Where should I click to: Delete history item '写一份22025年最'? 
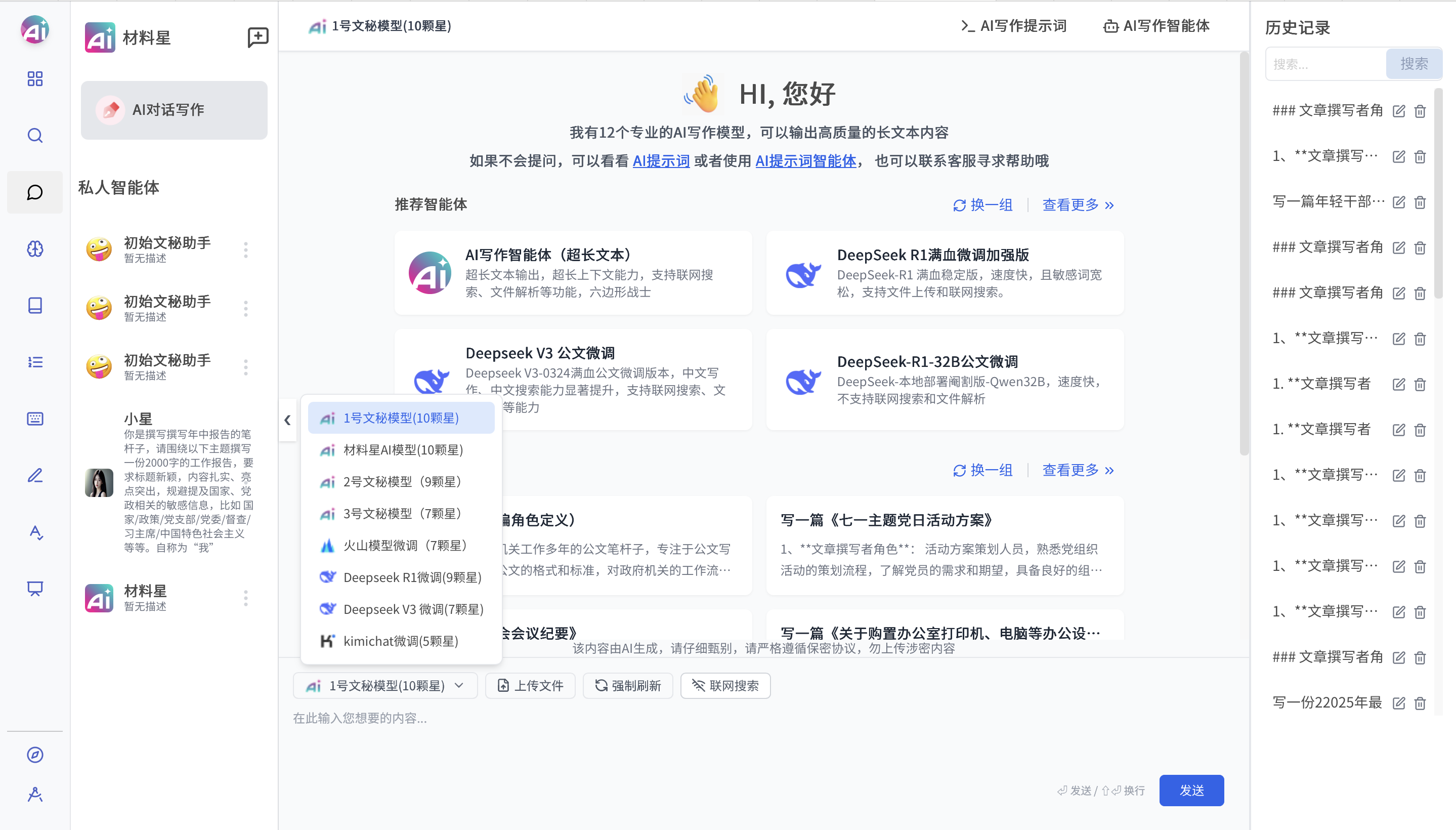(x=1420, y=703)
